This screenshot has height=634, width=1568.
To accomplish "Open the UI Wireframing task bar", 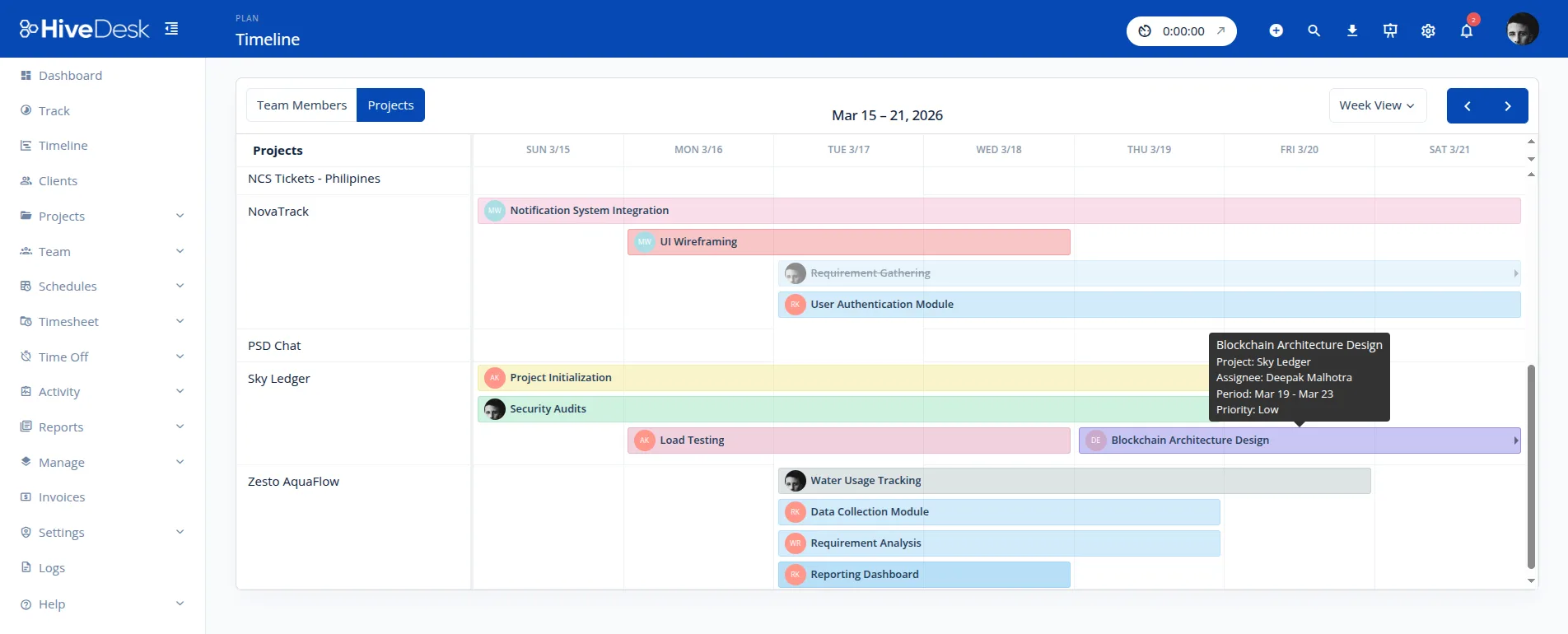I will pos(849,242).
